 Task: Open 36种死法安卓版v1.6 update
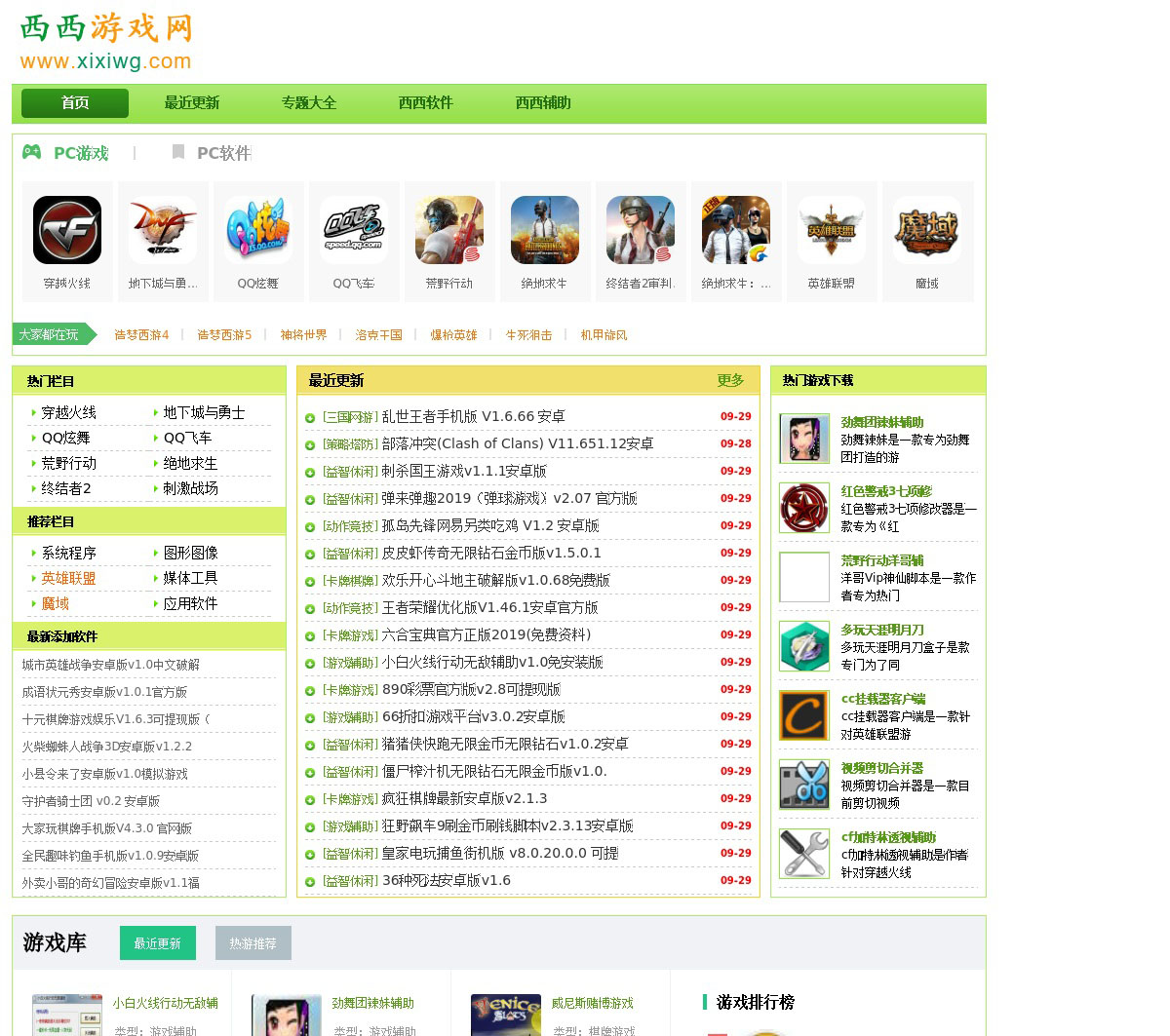(x=447, y=880)
